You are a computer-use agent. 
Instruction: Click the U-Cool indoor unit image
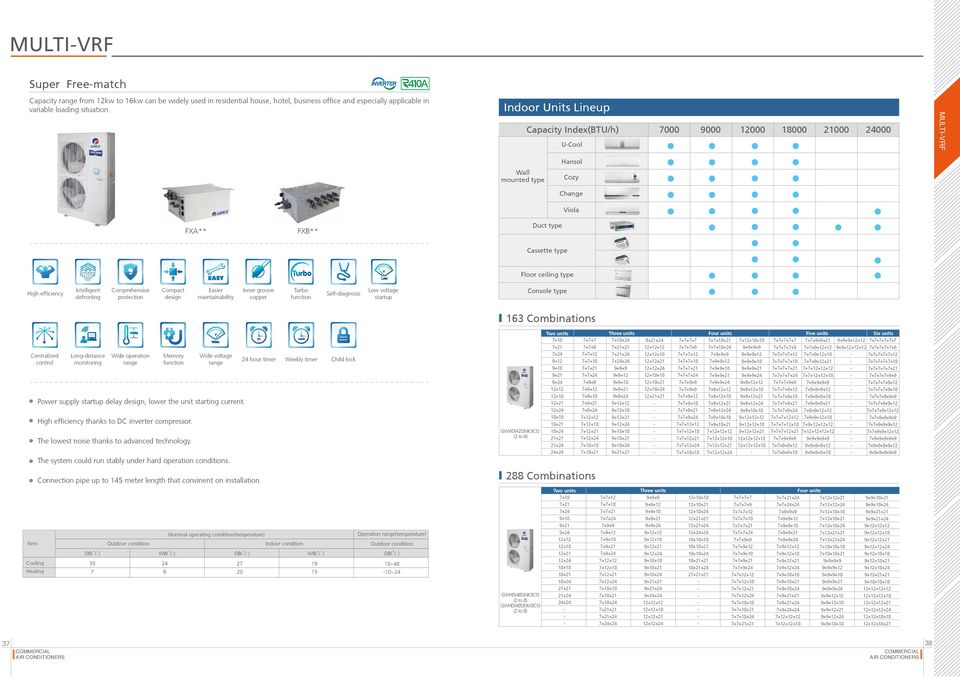coord(622,145)
